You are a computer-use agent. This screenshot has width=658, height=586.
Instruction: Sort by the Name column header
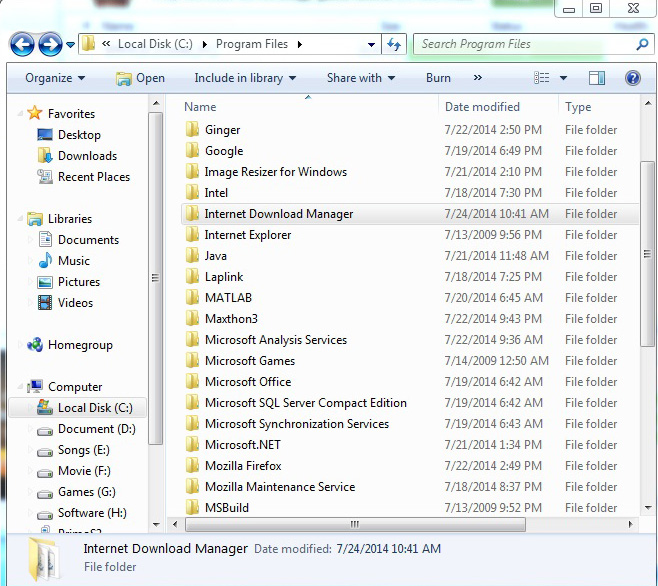click(200, 107)
